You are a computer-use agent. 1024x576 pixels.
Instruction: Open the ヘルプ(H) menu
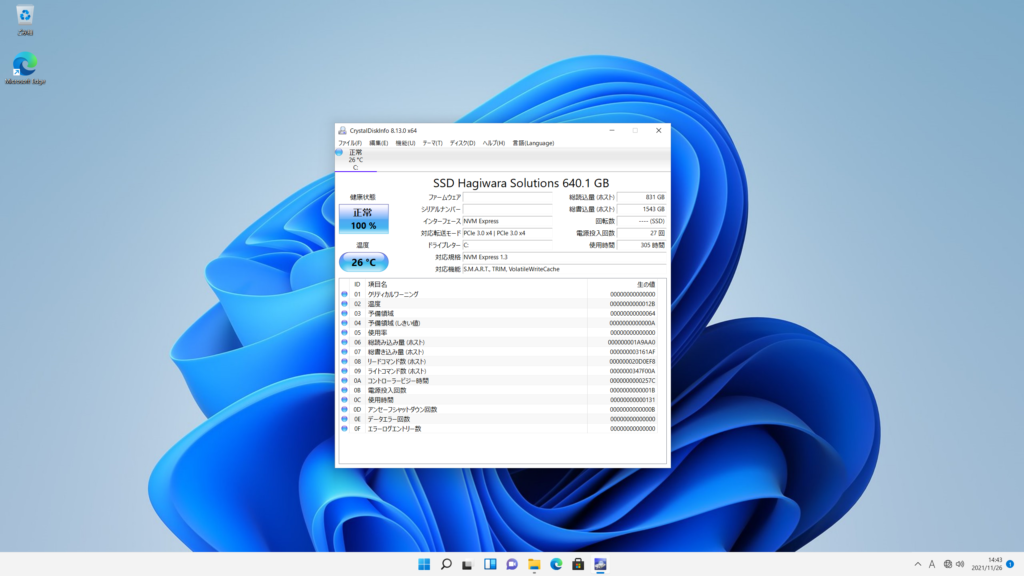pos(493,143)
